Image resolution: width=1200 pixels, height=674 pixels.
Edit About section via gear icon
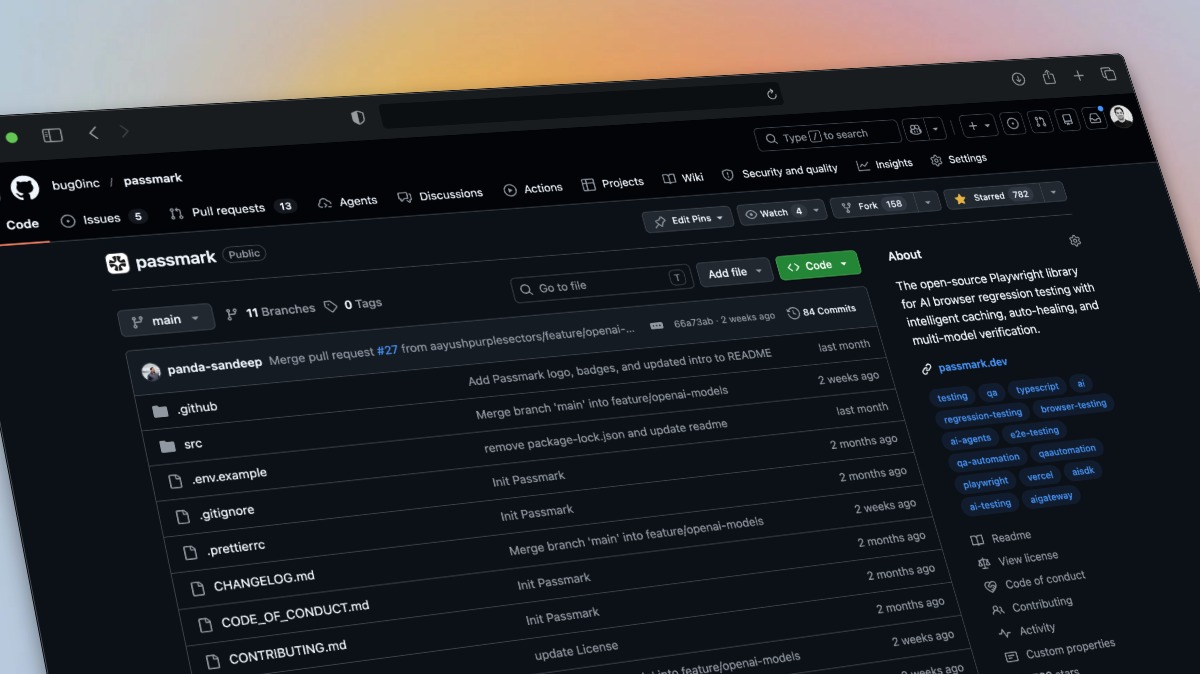tap(1075, 241)
